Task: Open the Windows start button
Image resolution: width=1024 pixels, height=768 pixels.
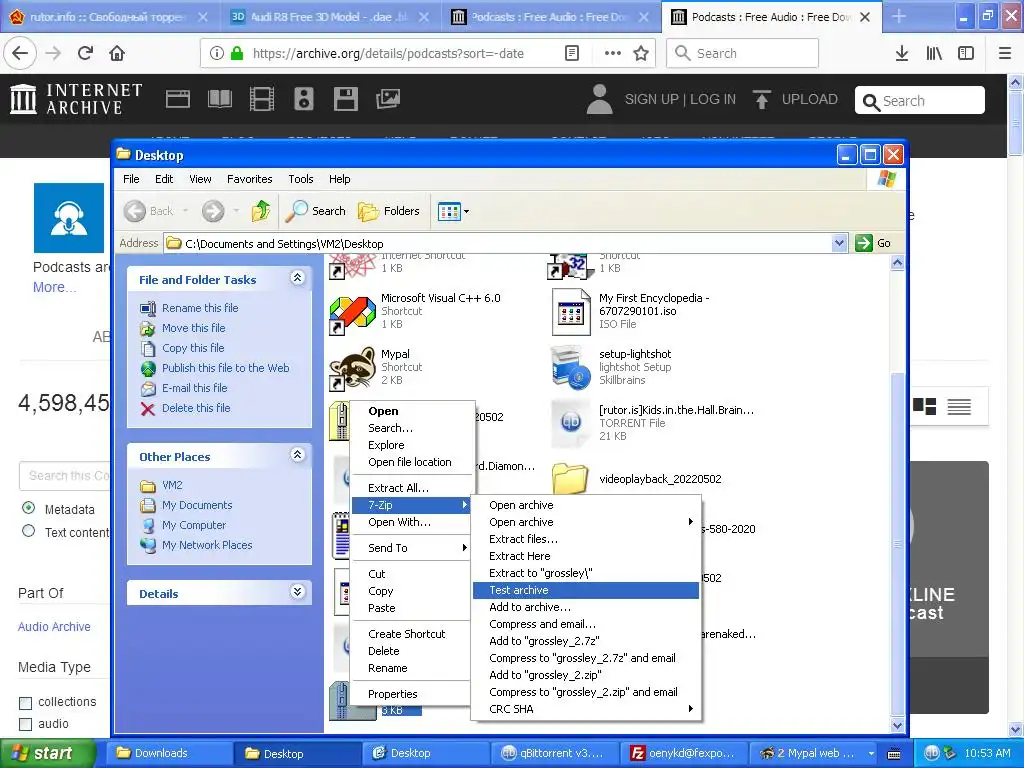Action: point(46,753)
